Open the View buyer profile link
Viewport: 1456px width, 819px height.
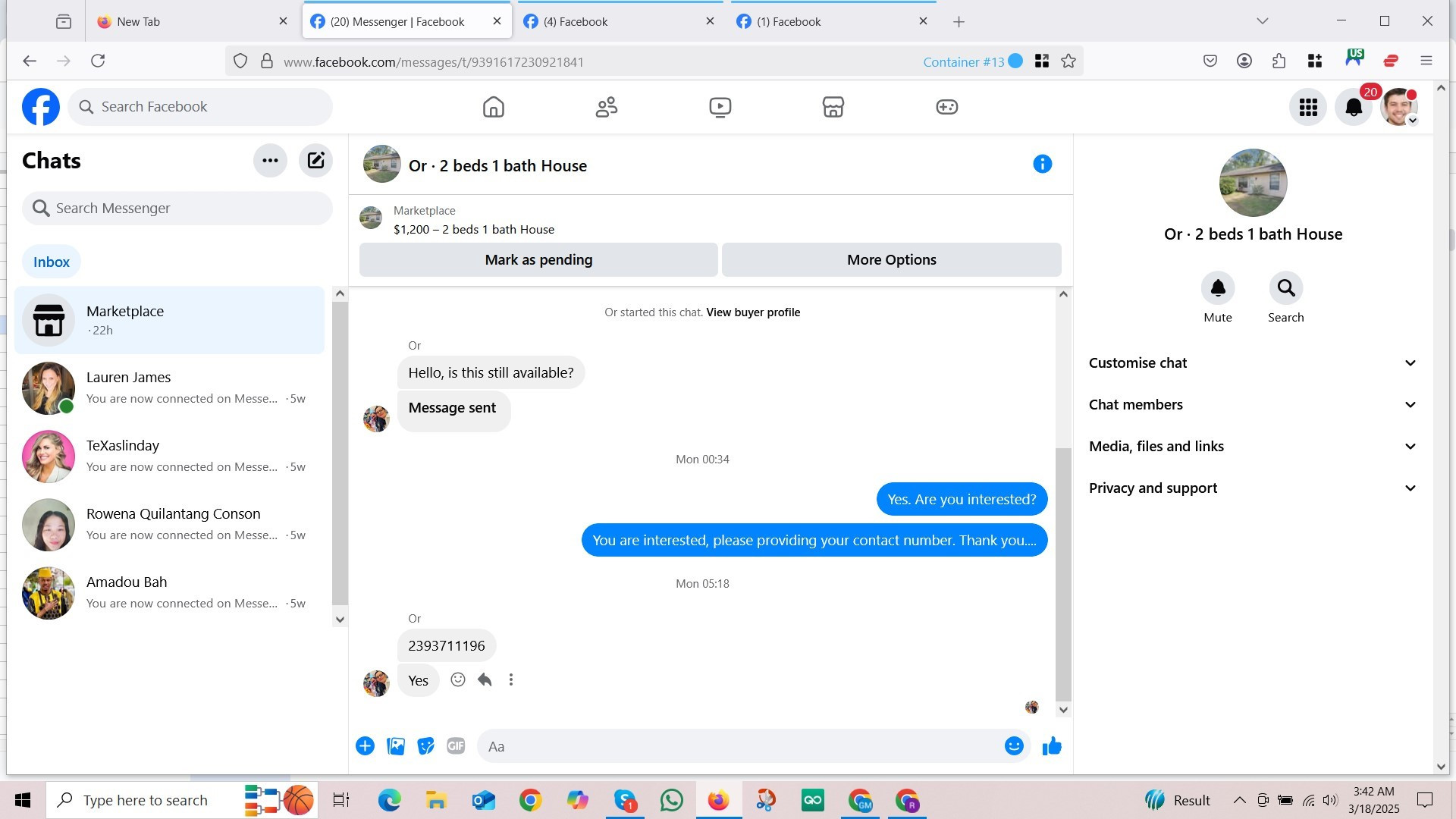click(753, 312)
